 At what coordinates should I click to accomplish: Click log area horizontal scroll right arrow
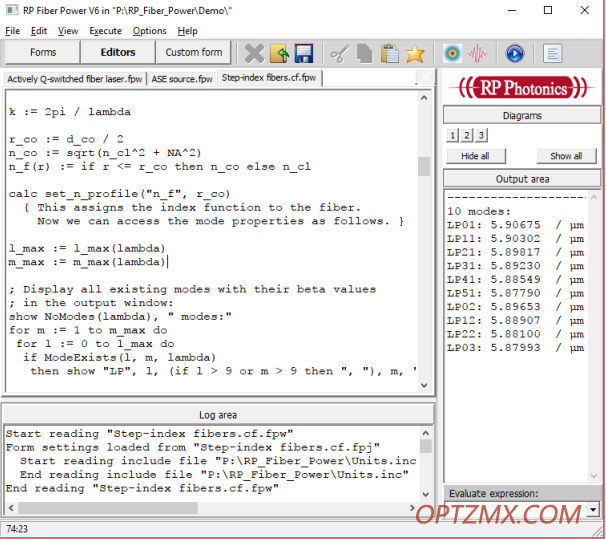click(x=412, y=508)
